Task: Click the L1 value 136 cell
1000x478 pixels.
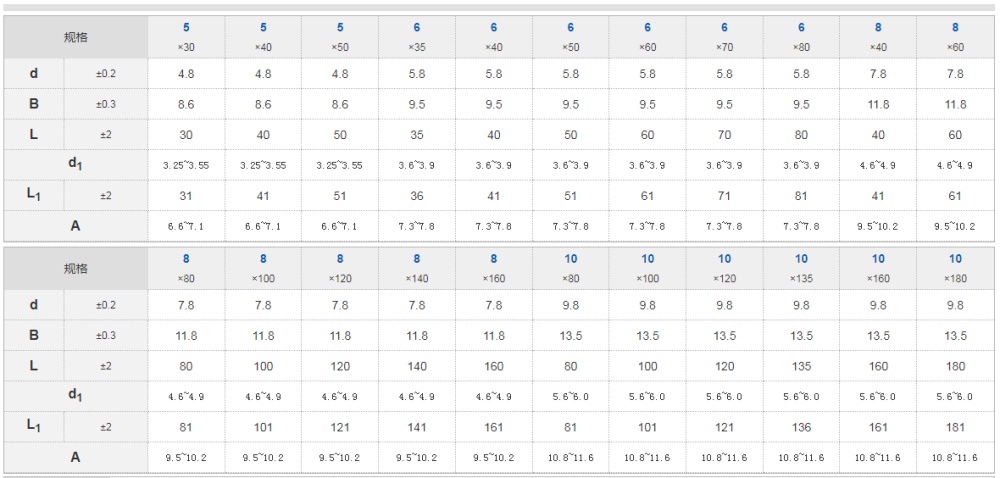Action: pos(801,428)
